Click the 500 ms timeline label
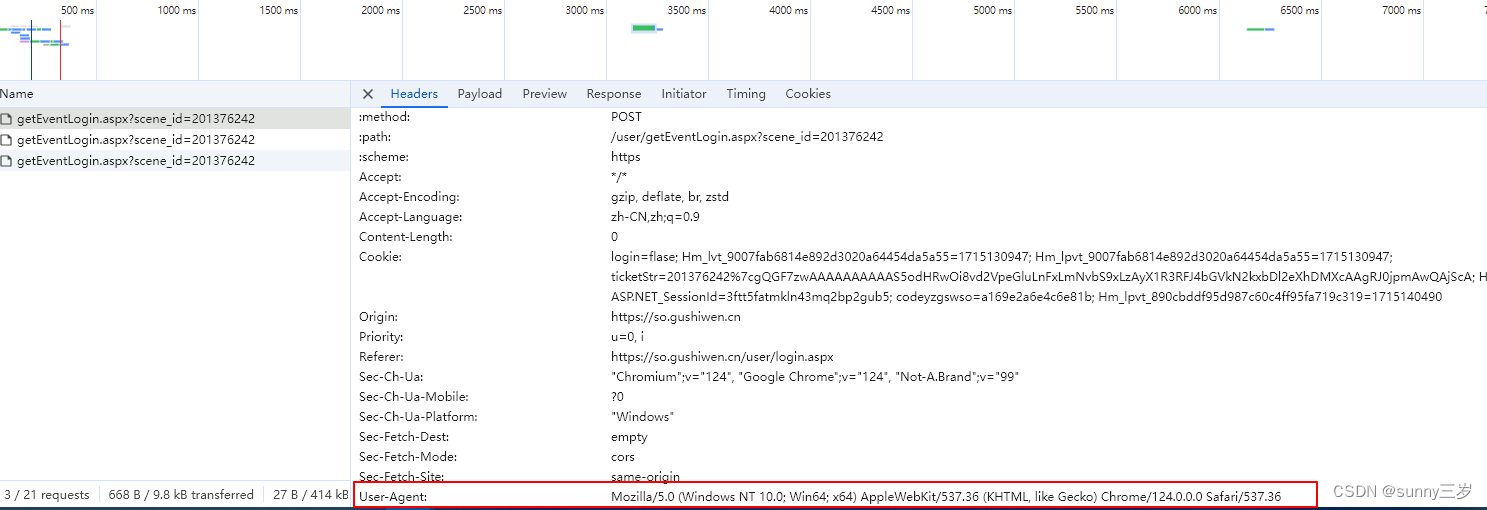The height and width of the screenshot is (510, 1487). (x=78, y=10)
